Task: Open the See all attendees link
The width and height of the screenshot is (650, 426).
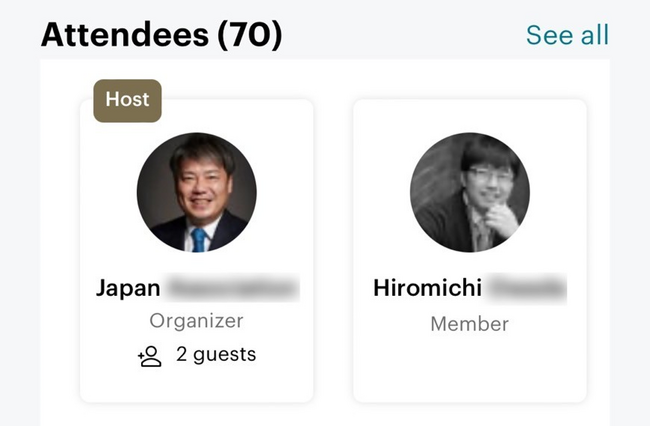Action: 567,34
